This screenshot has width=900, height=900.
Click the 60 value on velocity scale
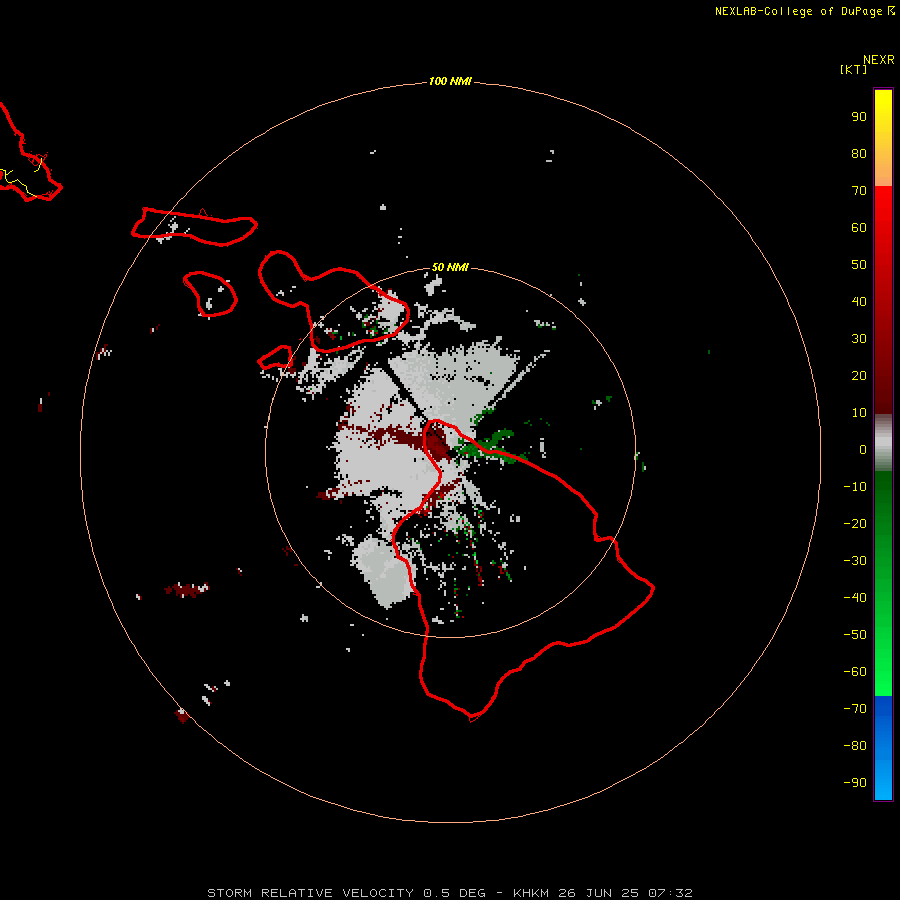859,228
